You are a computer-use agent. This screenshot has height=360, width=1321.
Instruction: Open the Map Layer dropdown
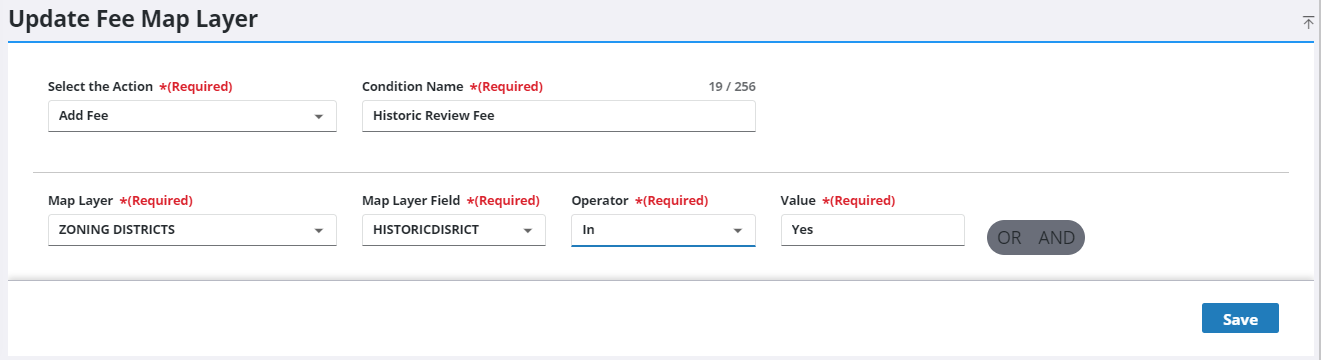click(192, 230)
